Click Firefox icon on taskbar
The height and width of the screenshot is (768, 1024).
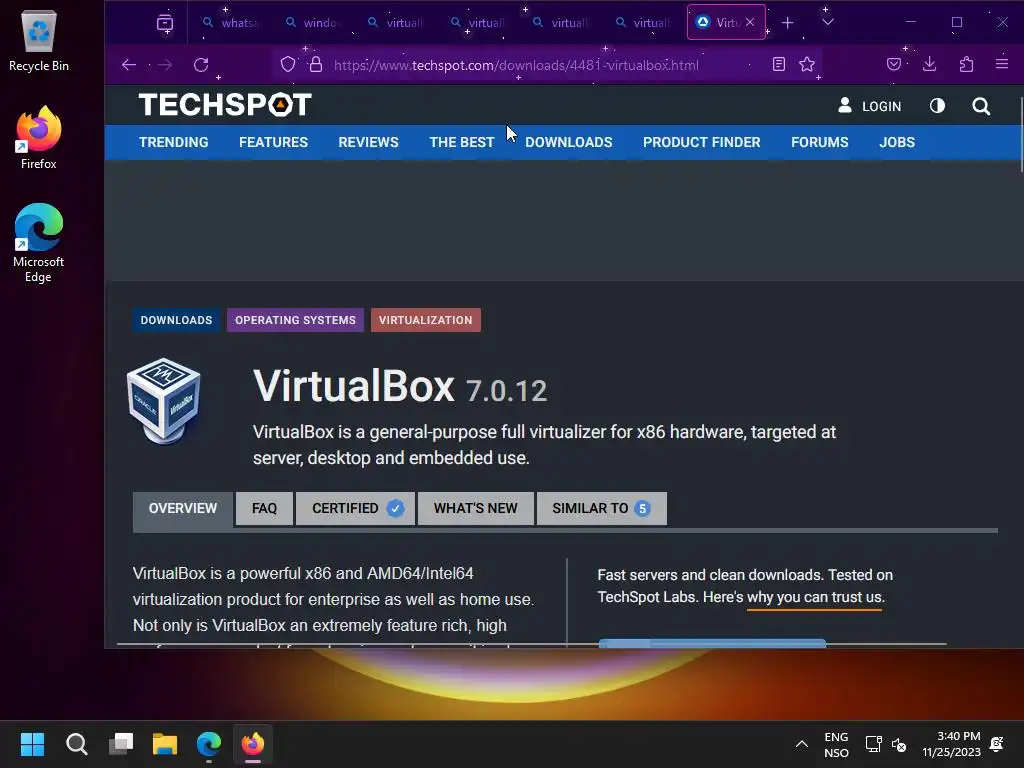click(253, 744)
